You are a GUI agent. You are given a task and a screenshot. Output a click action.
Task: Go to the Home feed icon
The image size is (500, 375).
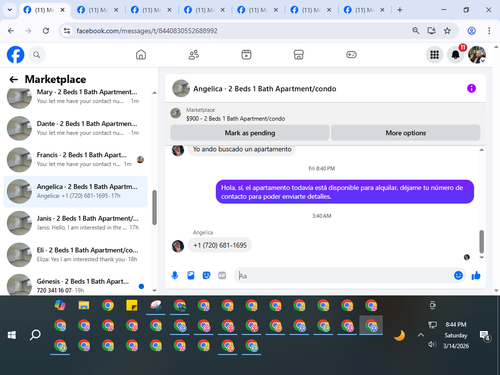[x=141, y=55]
